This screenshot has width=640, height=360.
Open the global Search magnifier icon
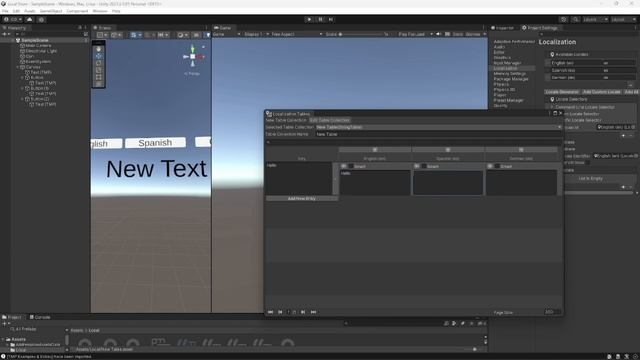[x=576, y=19]
